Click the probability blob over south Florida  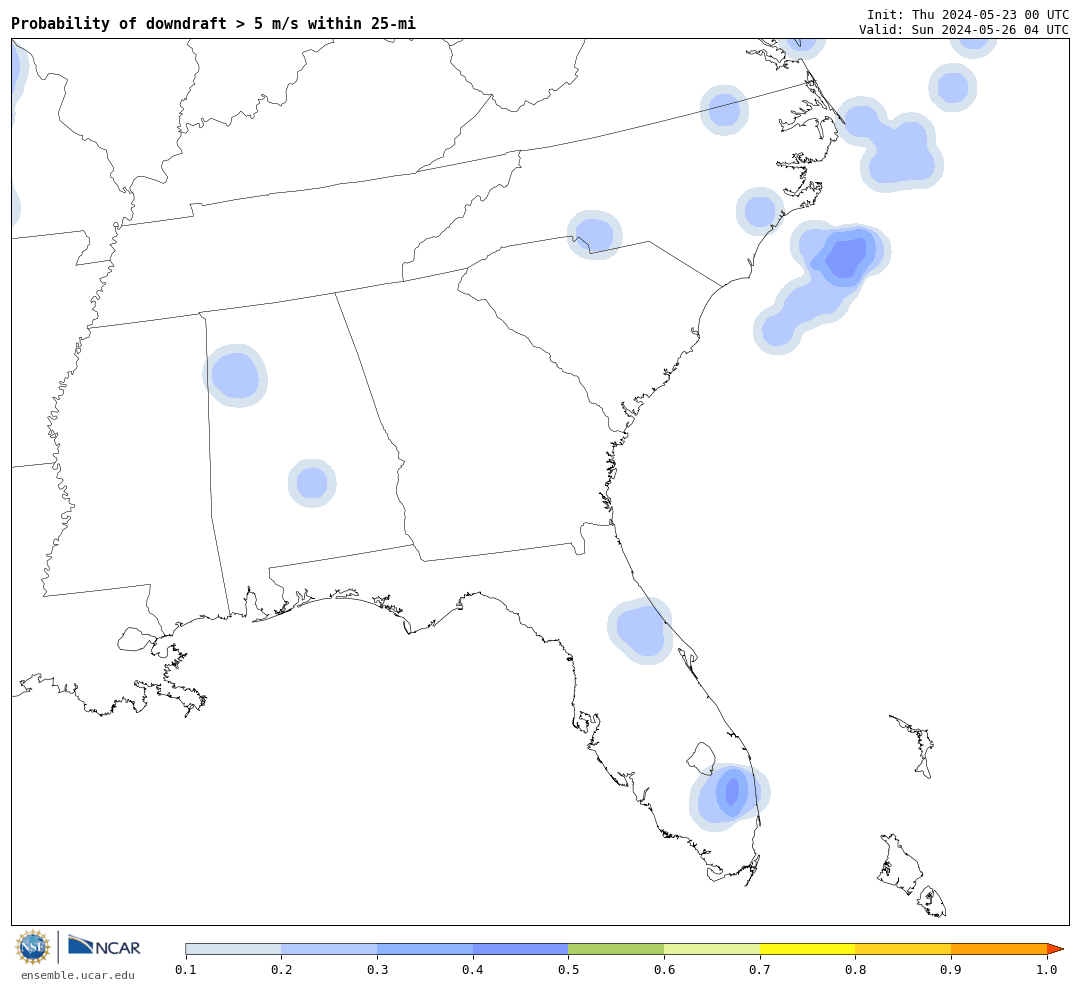[729, 796]
